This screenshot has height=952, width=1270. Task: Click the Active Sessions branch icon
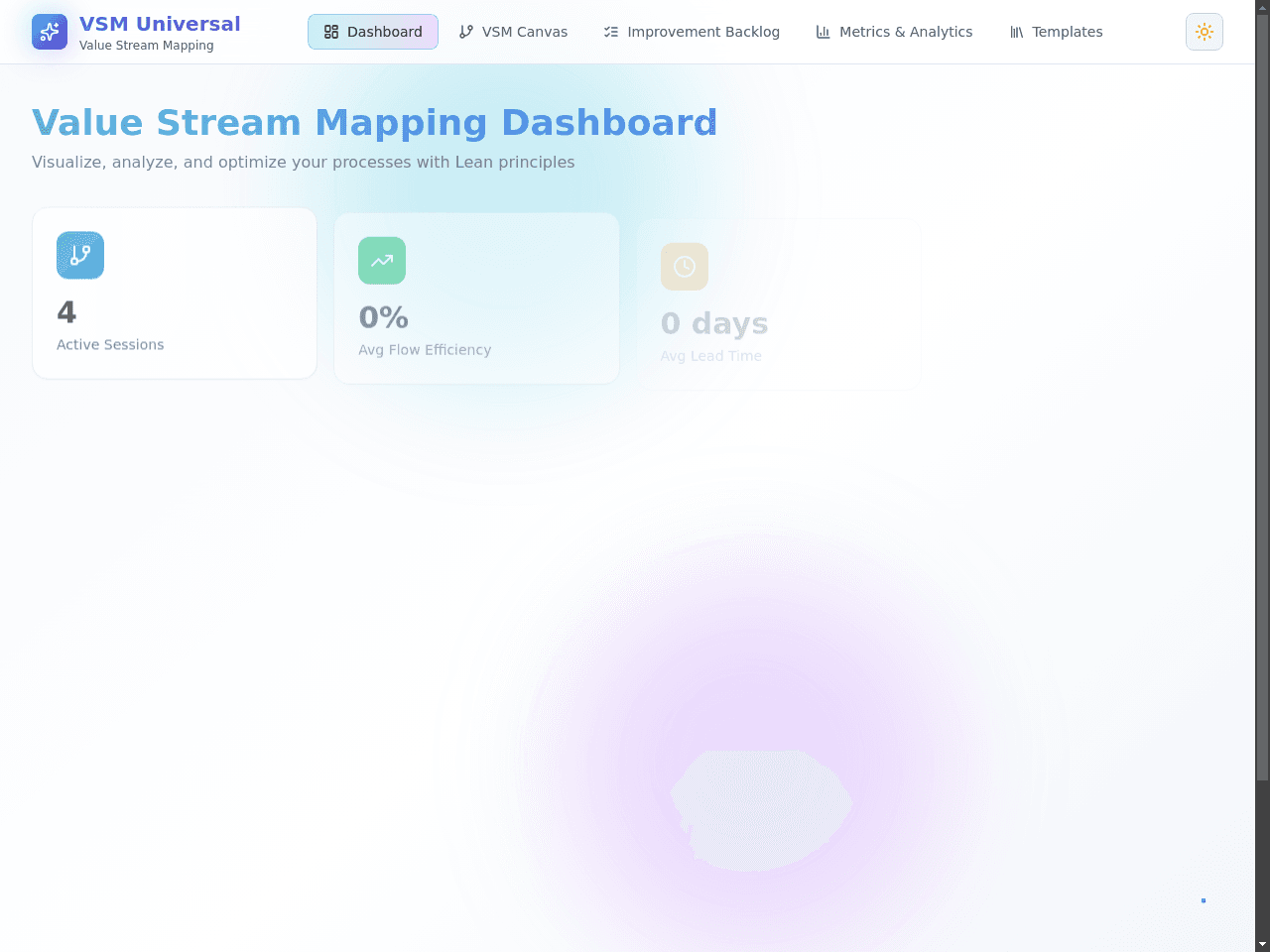[80, 255]
